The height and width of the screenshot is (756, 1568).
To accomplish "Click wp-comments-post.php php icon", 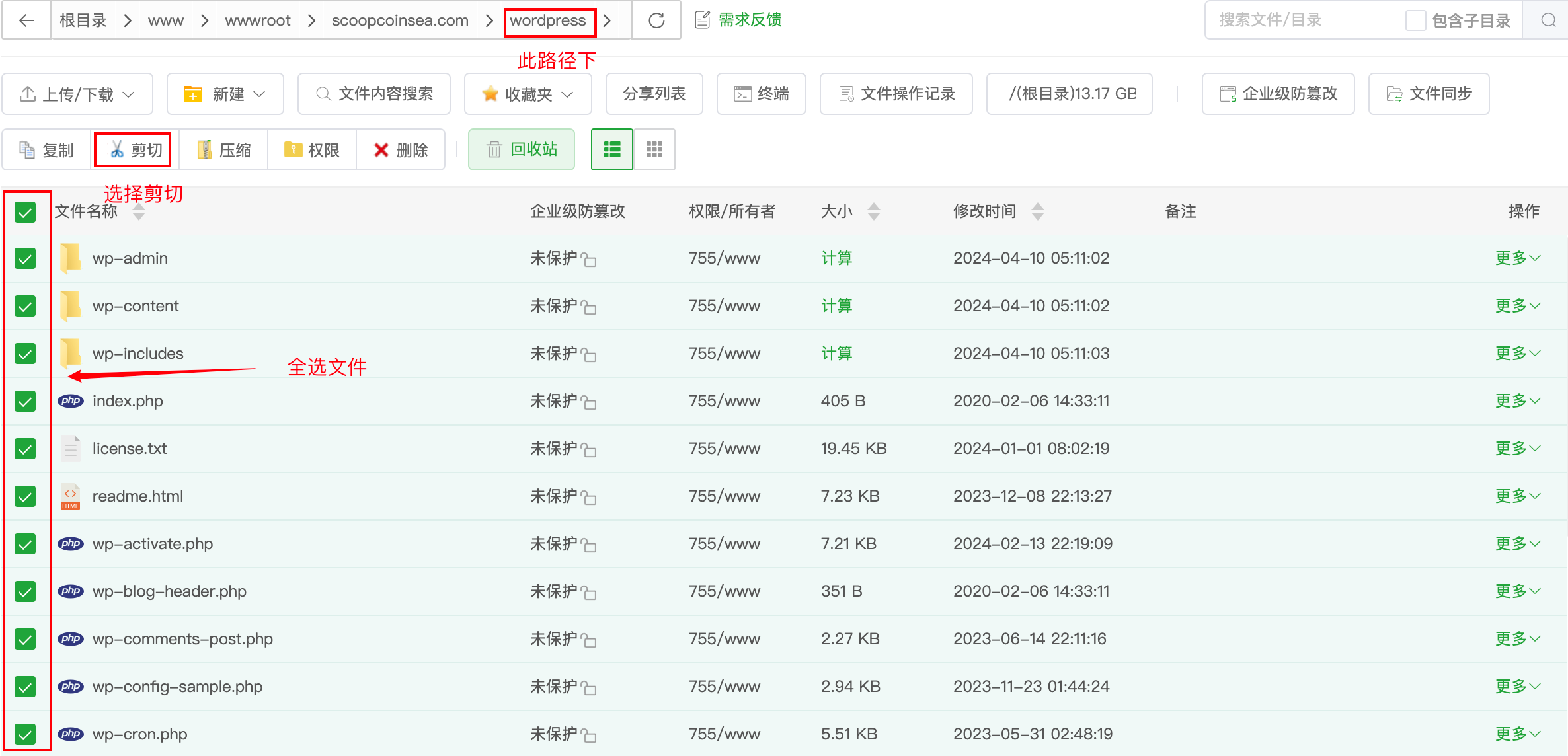I will point(71,639).
